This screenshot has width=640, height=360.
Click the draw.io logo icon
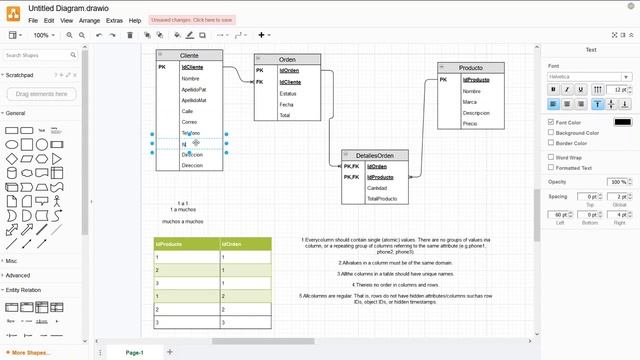click(x=13, y=14)
